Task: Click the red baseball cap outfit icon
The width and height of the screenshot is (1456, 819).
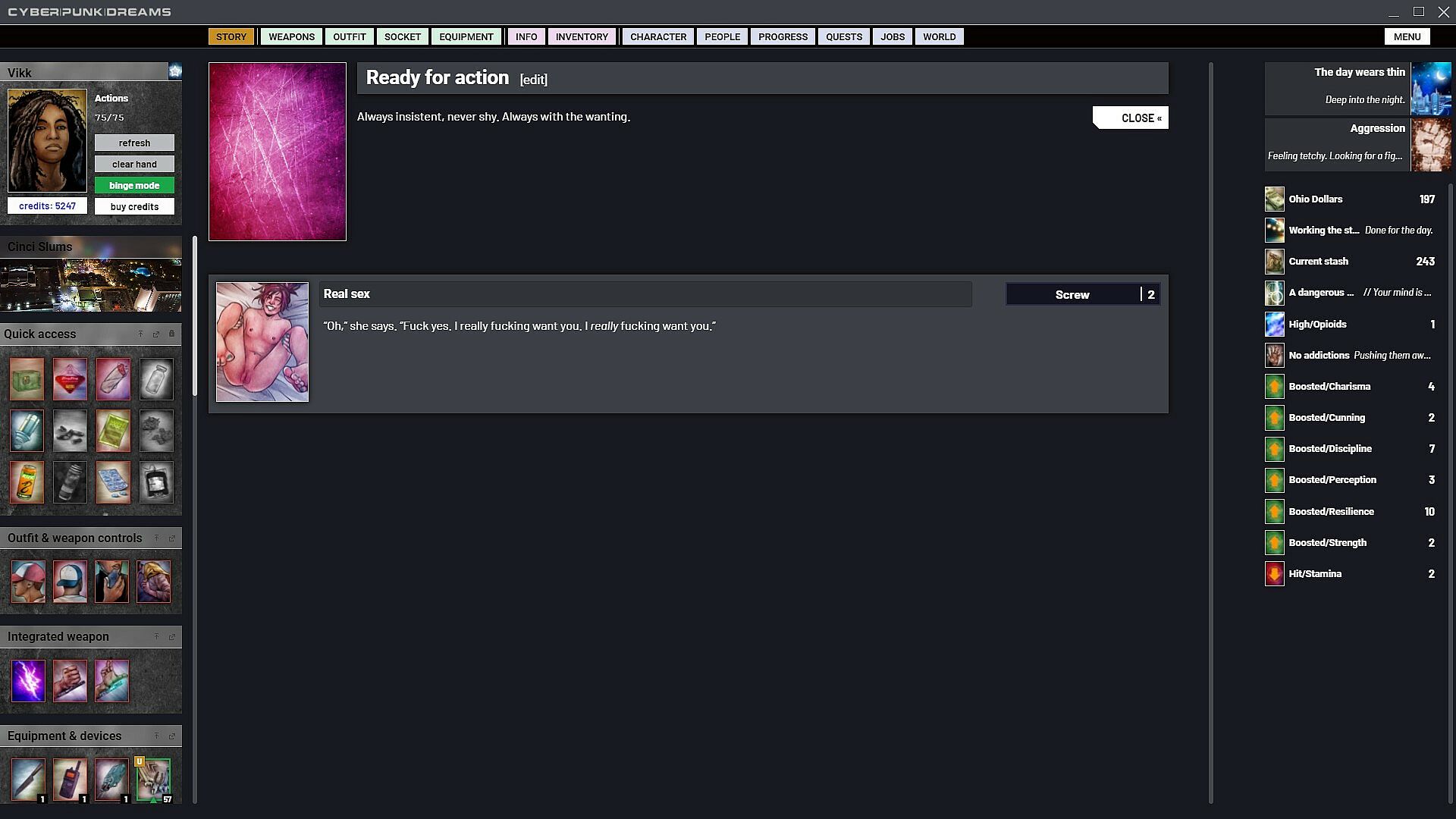Action: 28,582
